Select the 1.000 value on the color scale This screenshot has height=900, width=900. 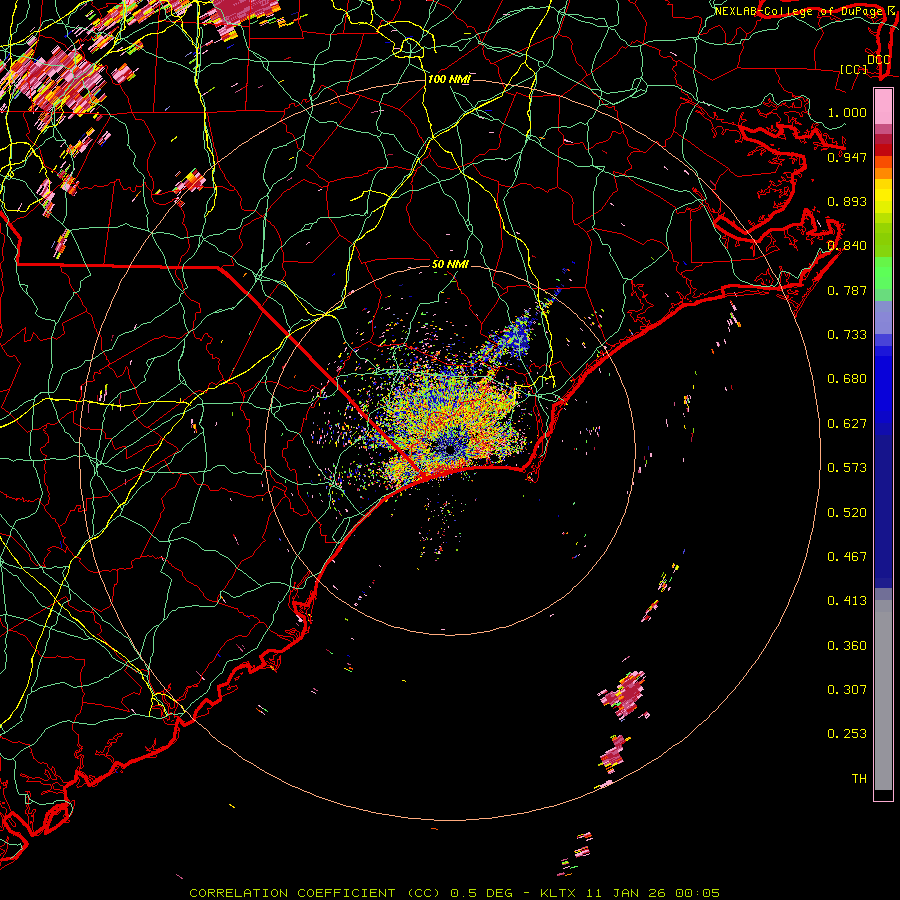tap(847, 112)
